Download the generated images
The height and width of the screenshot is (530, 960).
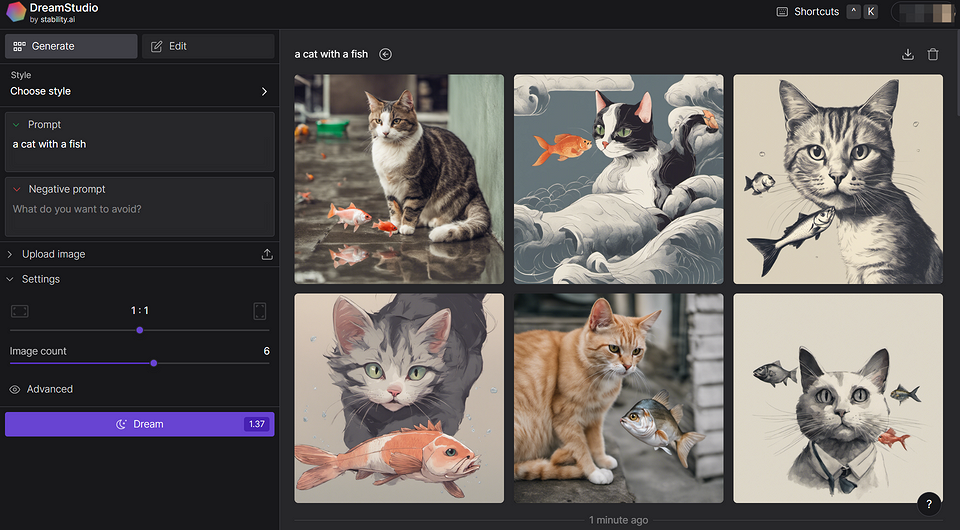coord(908,55)
